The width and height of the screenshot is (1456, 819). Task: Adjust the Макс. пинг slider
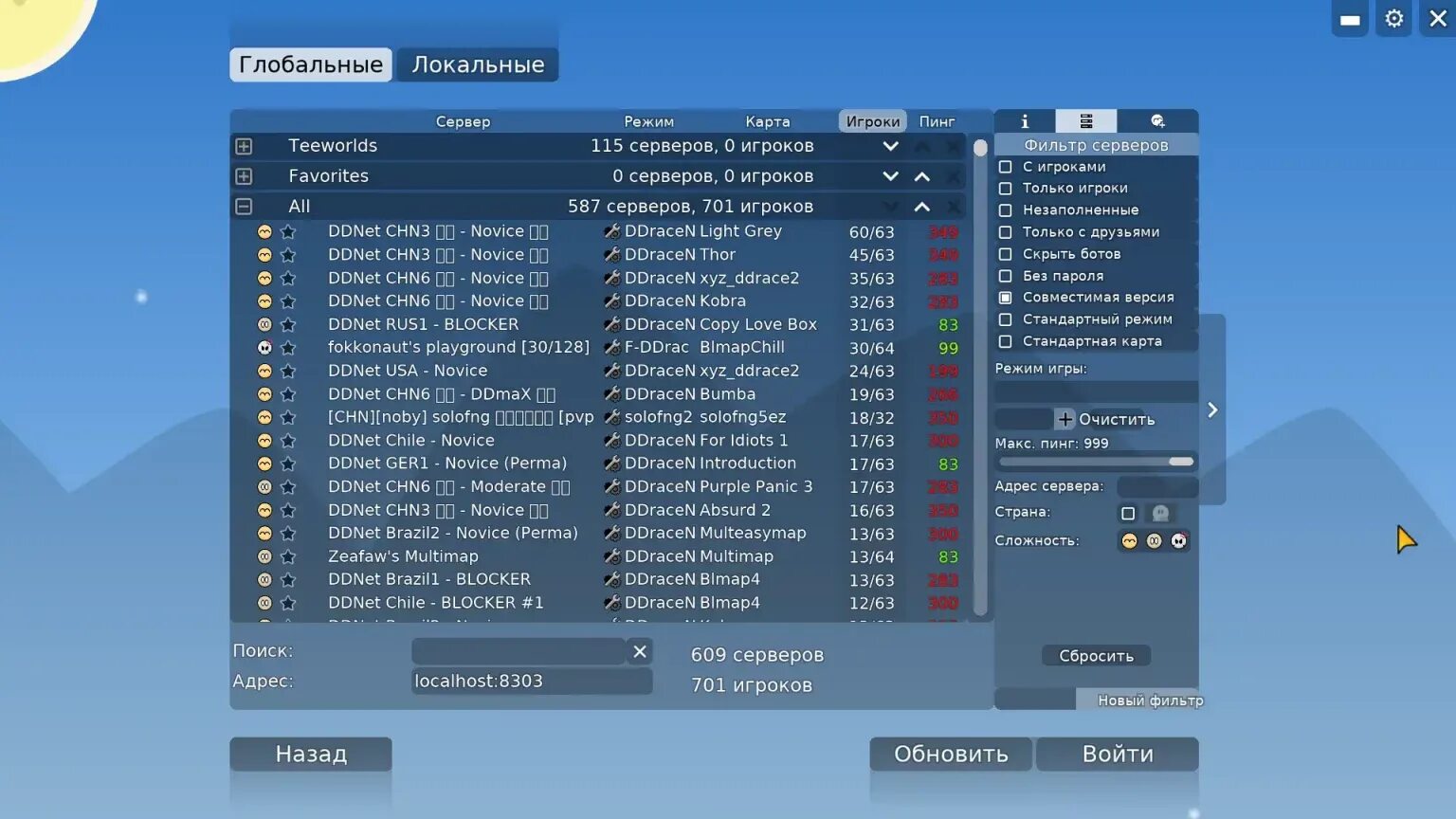(x=1096, y=462)
